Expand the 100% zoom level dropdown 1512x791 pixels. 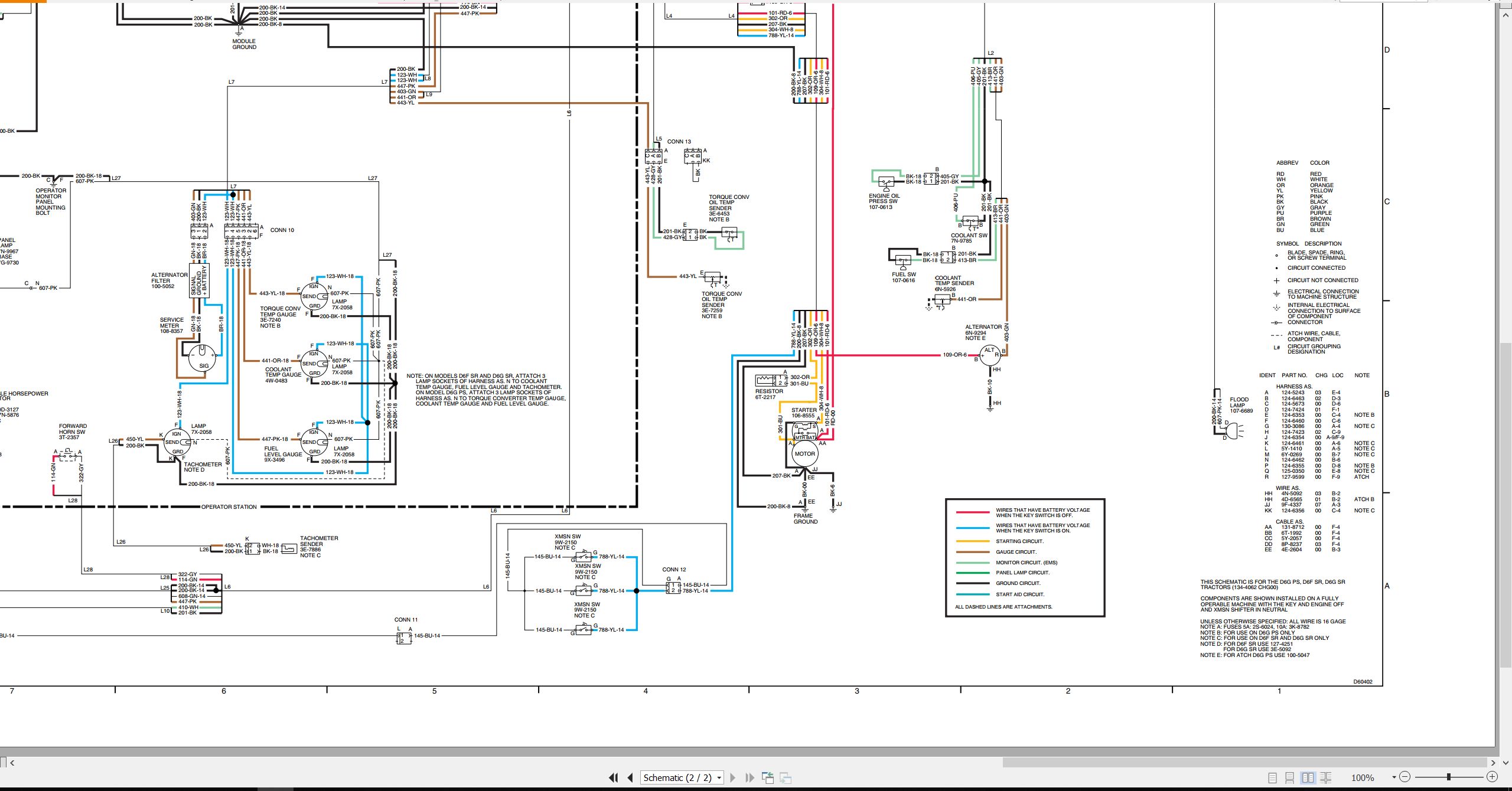pyautogui.click(x=1394, y=777)
